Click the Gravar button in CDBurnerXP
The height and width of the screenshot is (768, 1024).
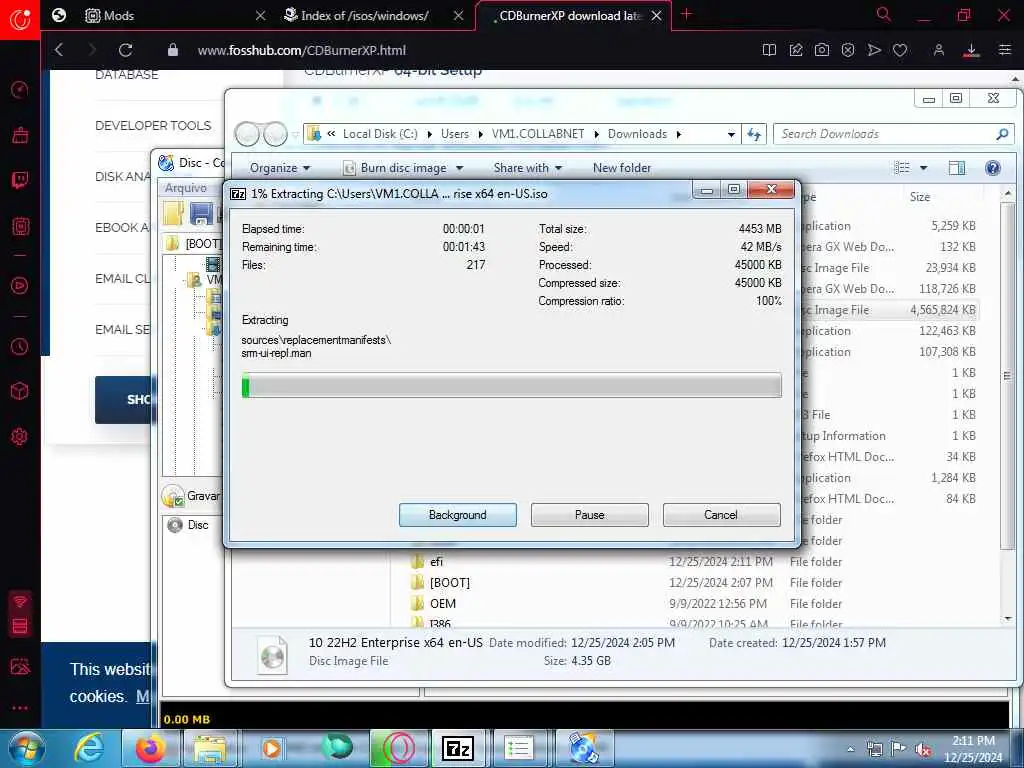(x=192, y=496)
